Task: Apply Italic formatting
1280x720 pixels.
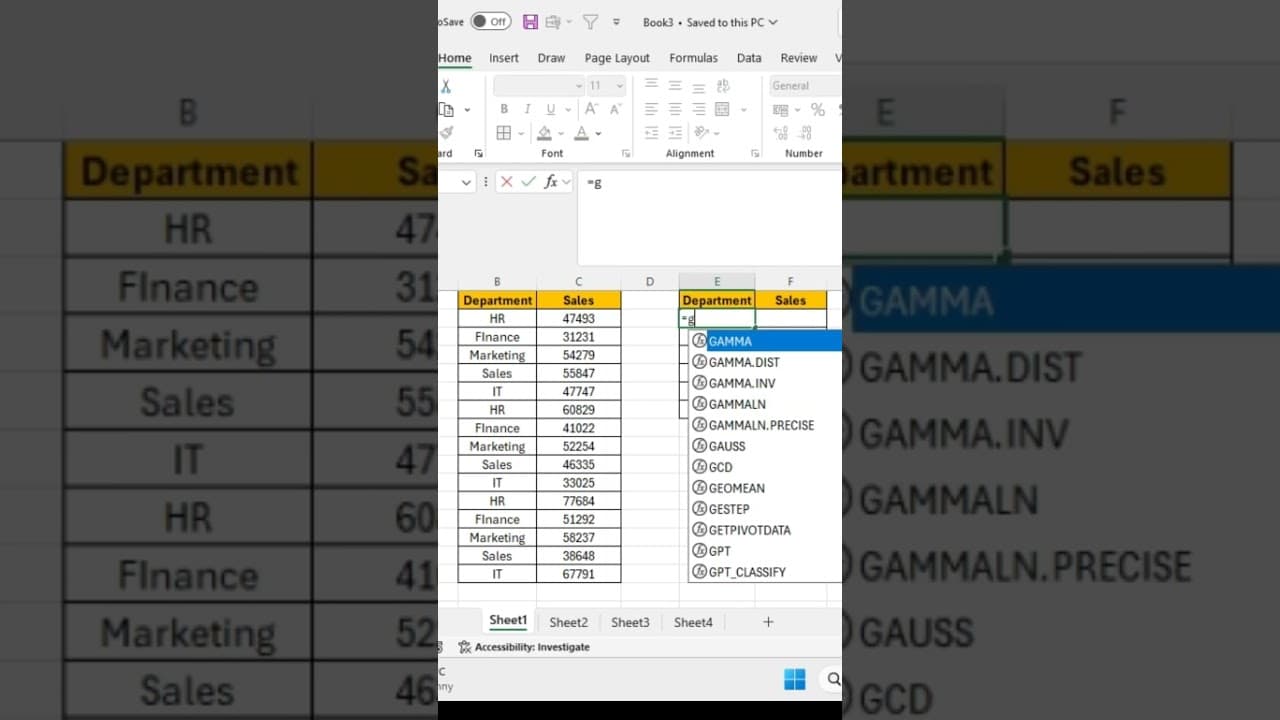Action: click(x=526, y=109)
